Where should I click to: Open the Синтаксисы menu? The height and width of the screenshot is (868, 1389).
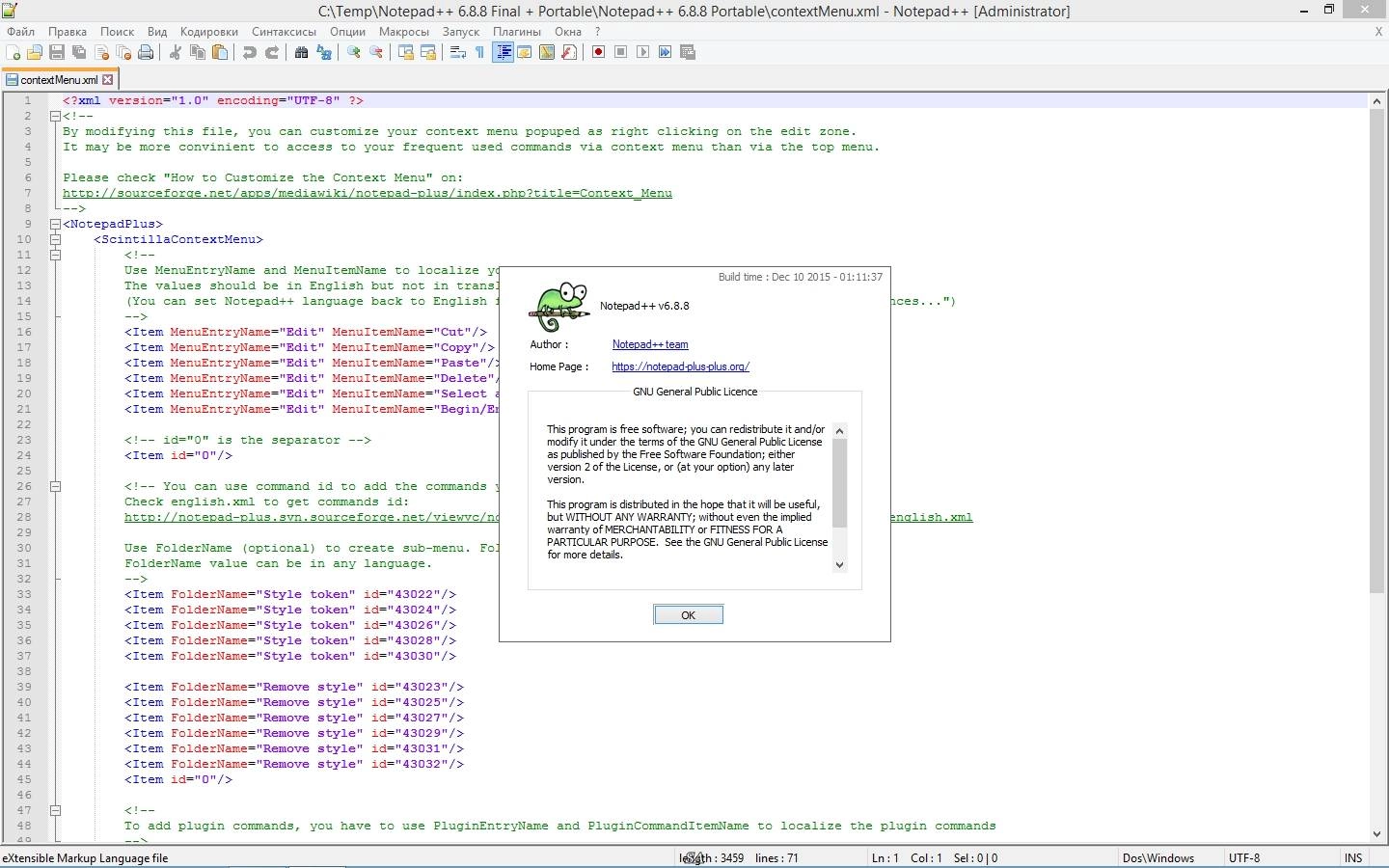coord(285,31)
